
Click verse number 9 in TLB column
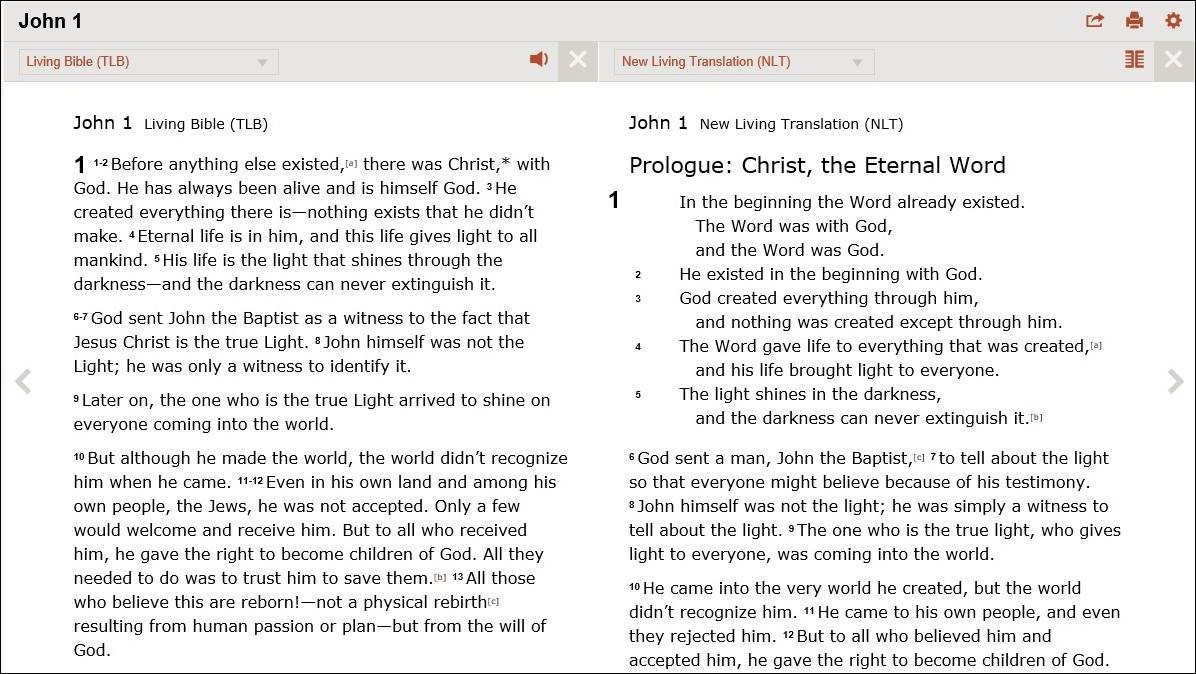coord(76,399)
